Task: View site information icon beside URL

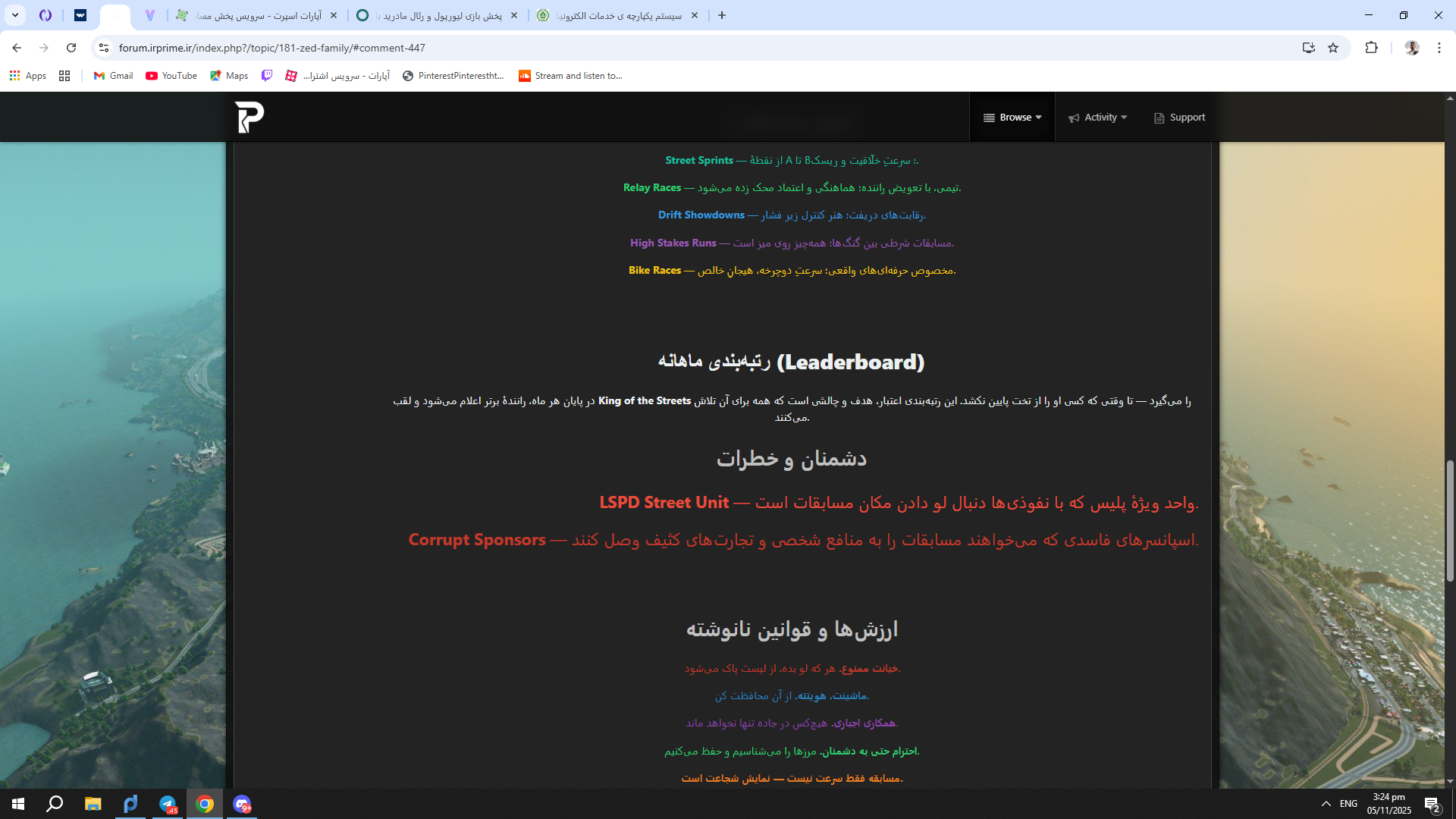Action: (104, 48)
